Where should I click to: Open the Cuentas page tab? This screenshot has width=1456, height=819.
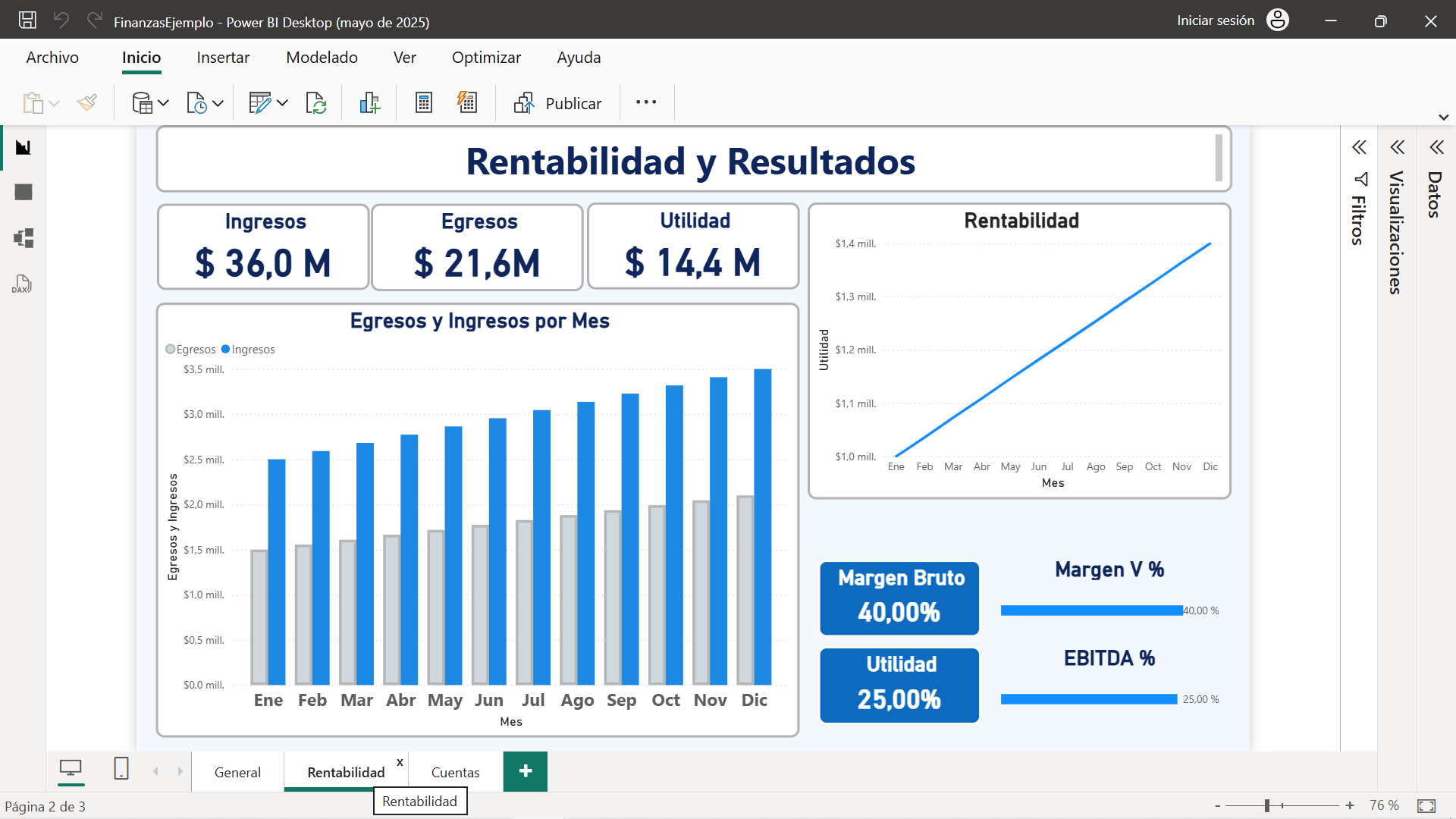(455, 772)
